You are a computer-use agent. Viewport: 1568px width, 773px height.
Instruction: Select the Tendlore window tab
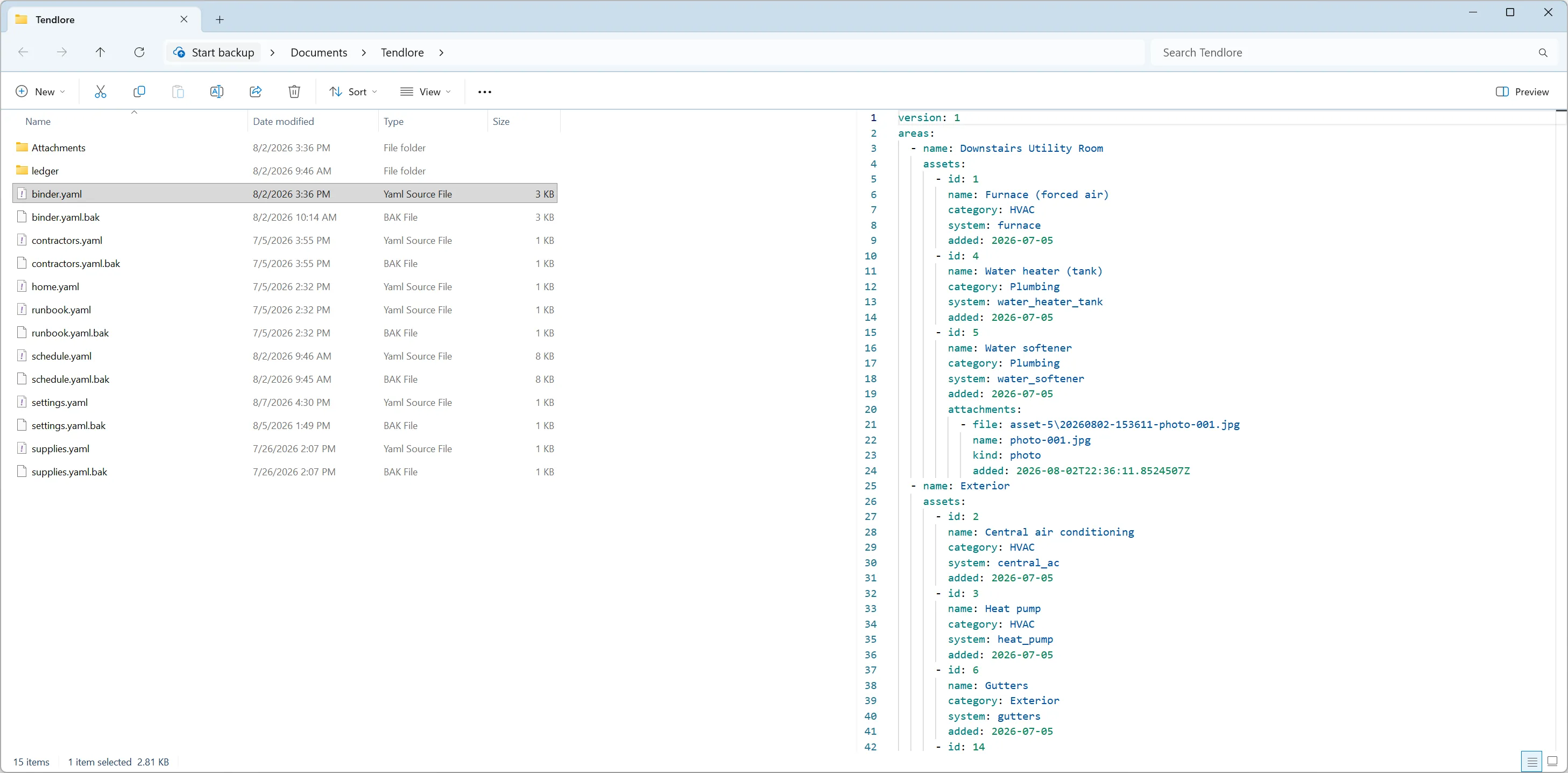click(x=103, y=19)
